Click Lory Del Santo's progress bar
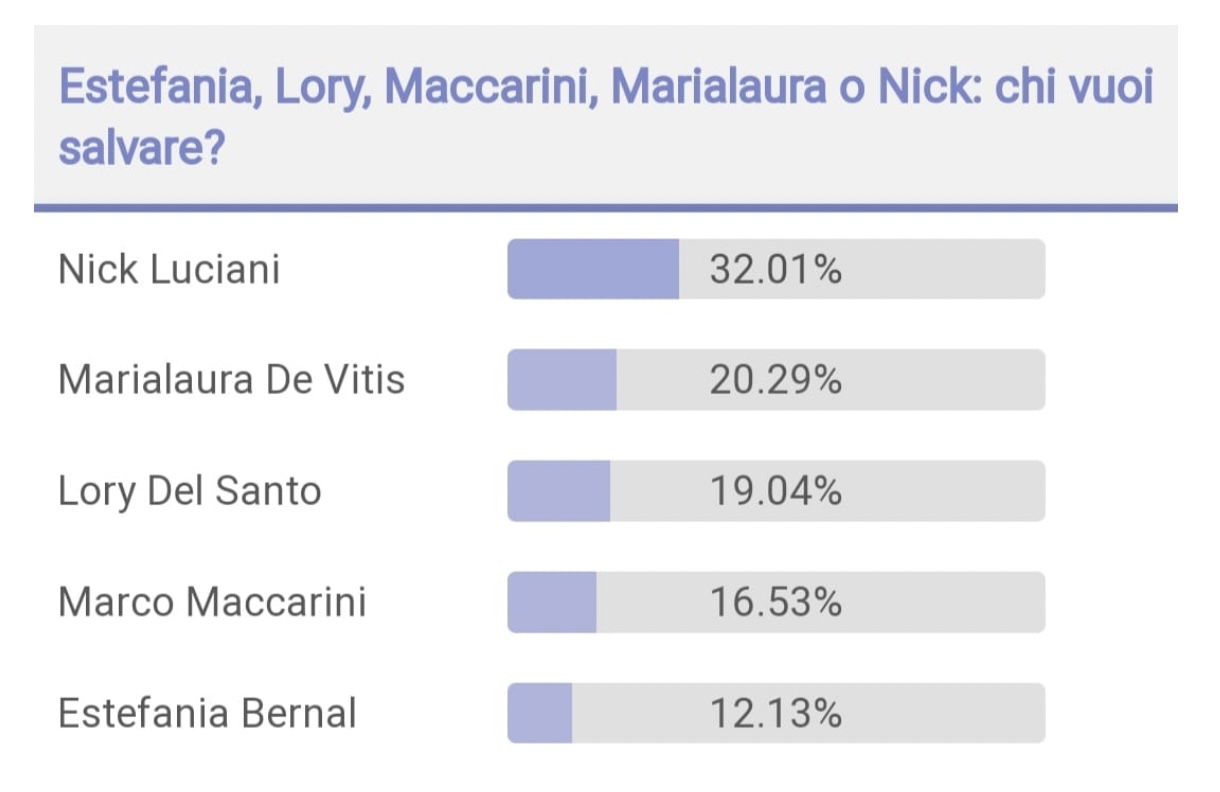 (776, 491)
